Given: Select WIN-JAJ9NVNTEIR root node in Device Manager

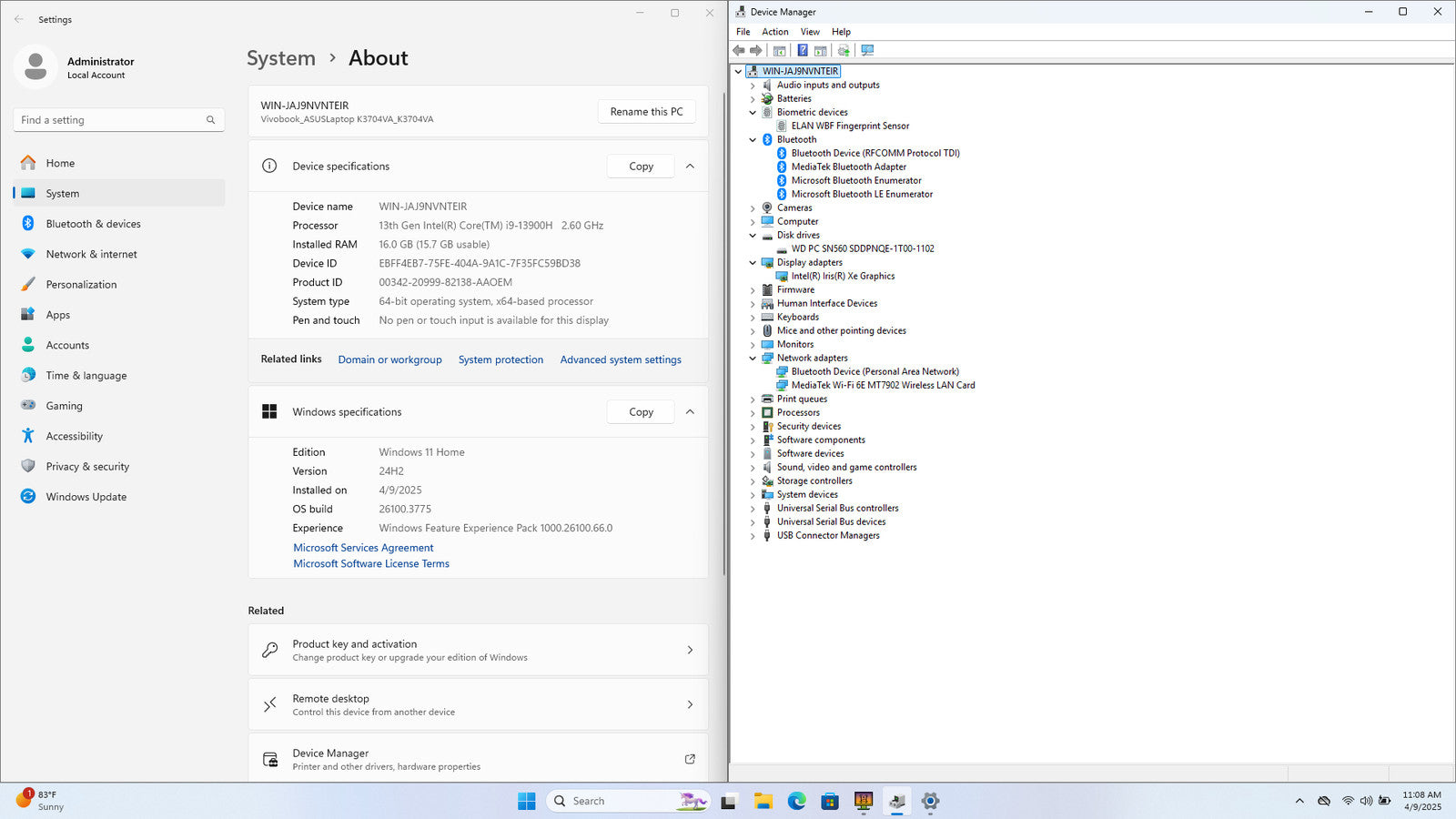Looking at the screenshot, I should coord(801,71).
